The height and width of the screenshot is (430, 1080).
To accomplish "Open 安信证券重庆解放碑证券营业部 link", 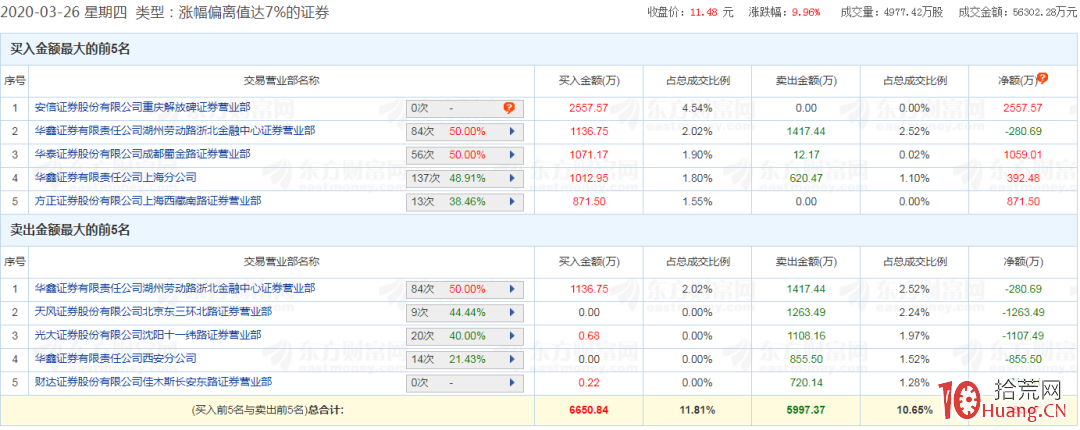I will [143, 107].
